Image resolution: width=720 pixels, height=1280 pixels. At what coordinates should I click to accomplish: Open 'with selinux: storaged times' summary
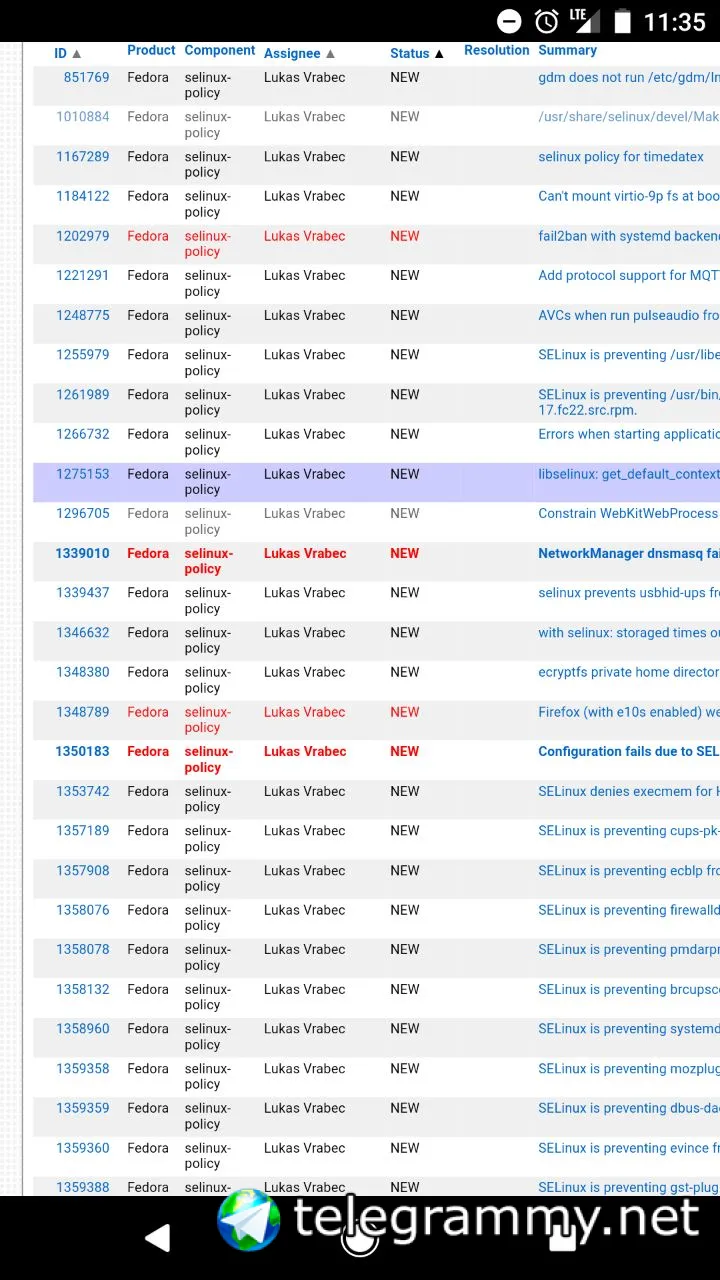pos(629,633)
